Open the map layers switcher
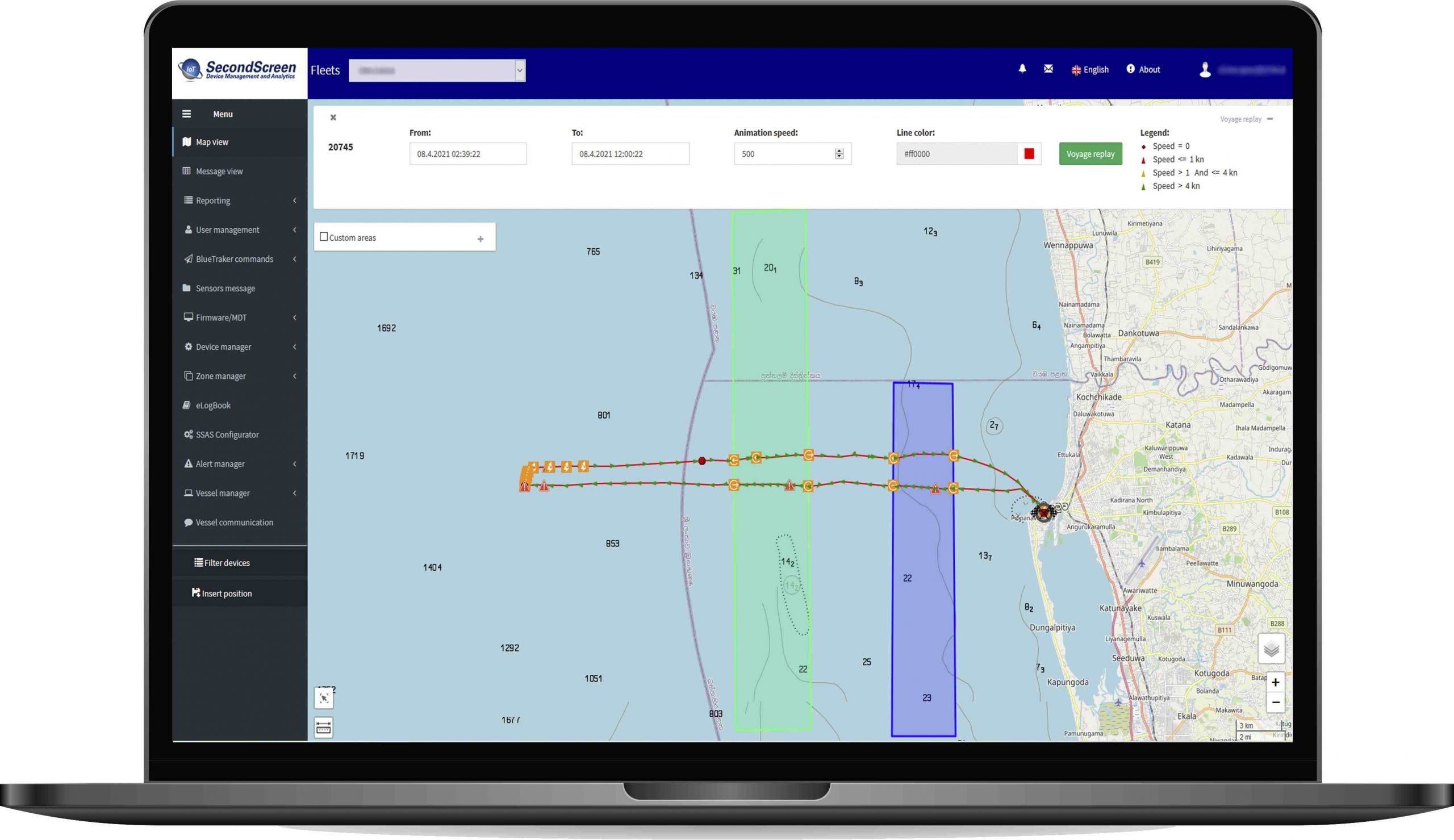1454x840 pixels. 1271,650
